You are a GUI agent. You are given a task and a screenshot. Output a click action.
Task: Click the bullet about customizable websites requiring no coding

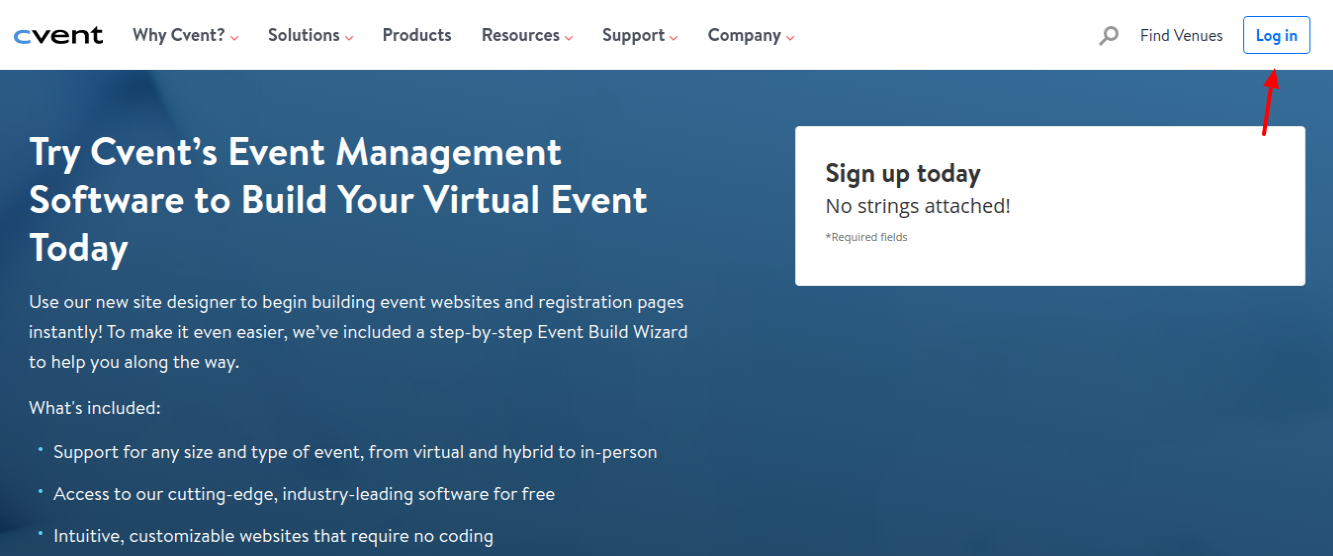273,536
